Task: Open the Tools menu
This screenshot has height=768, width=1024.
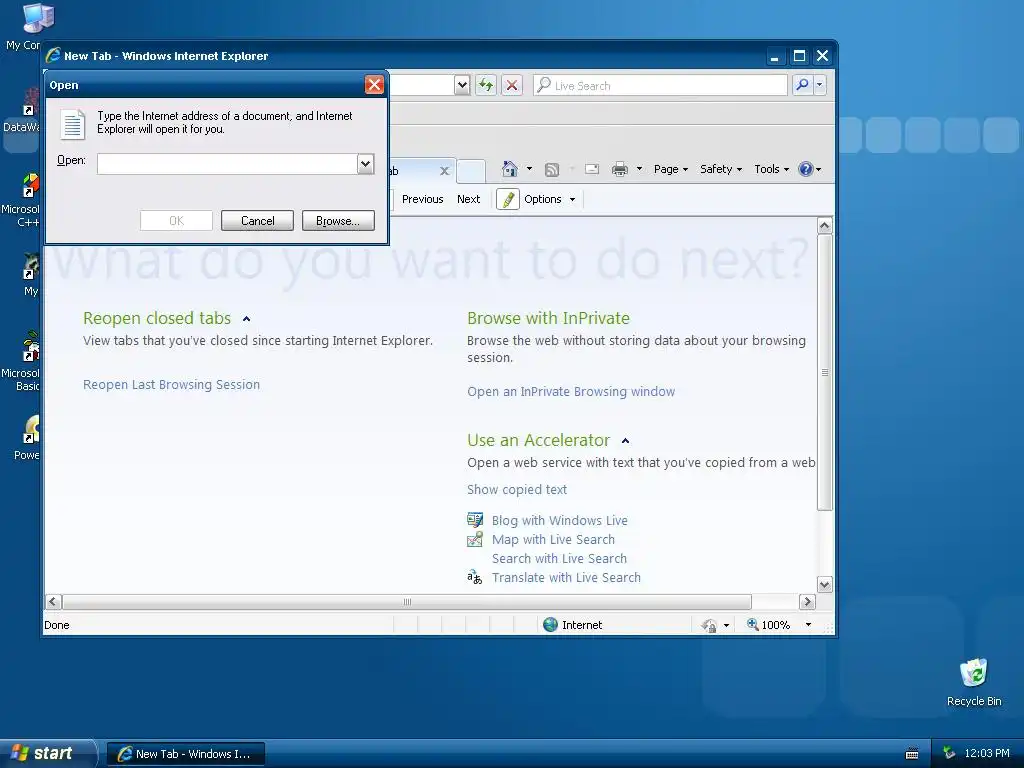Action: [x=771, y=169]
